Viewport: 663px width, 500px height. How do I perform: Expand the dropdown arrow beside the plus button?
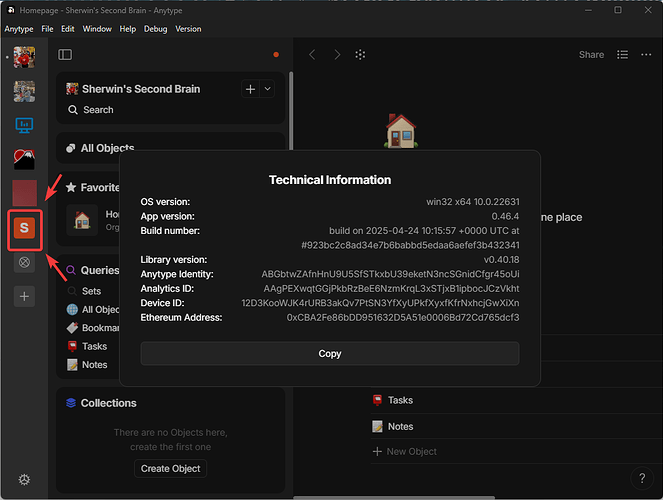[267, 89]
